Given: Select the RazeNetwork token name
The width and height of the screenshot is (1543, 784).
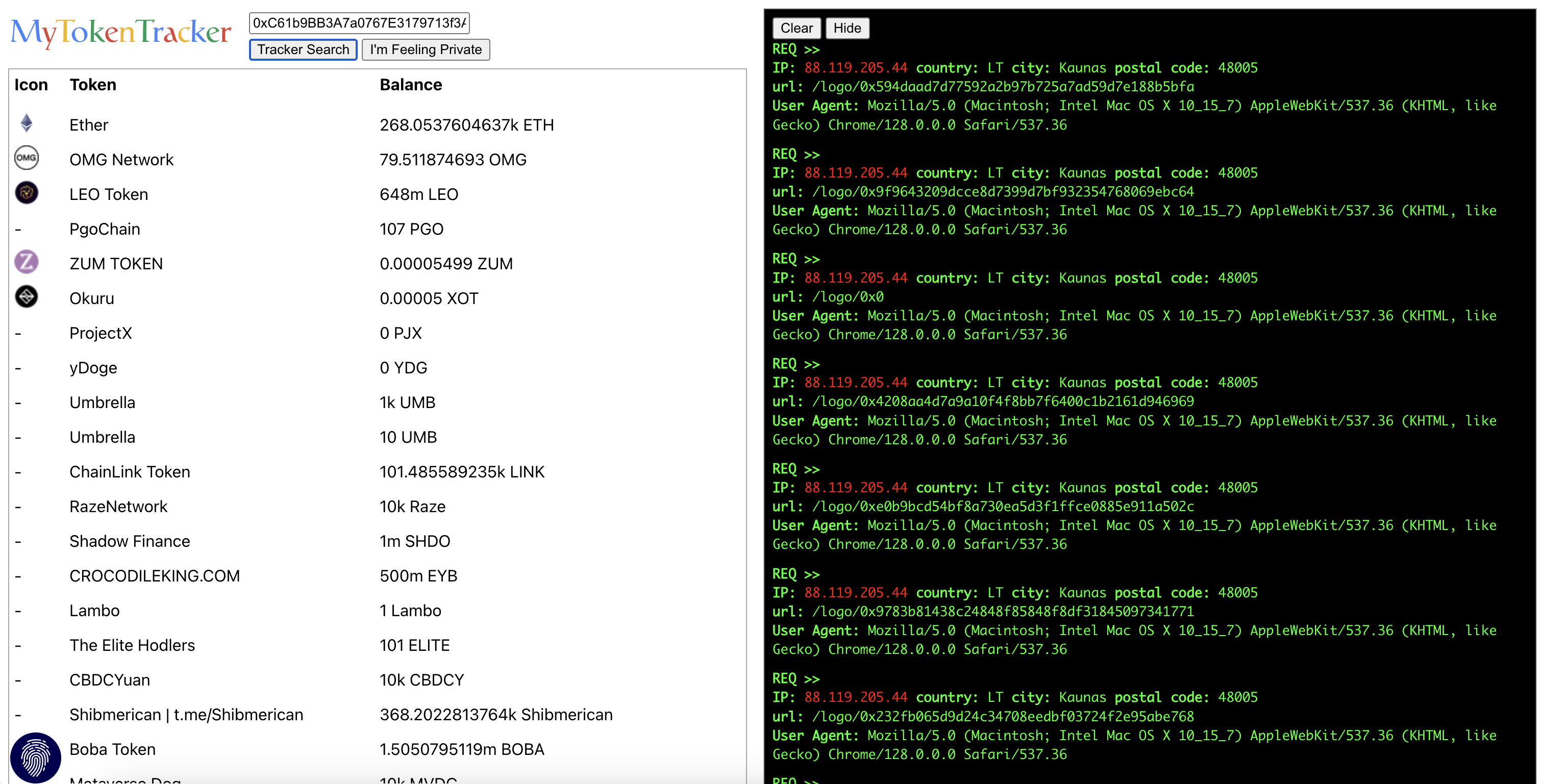Looking at the screenshot, I should click(118, 508).
